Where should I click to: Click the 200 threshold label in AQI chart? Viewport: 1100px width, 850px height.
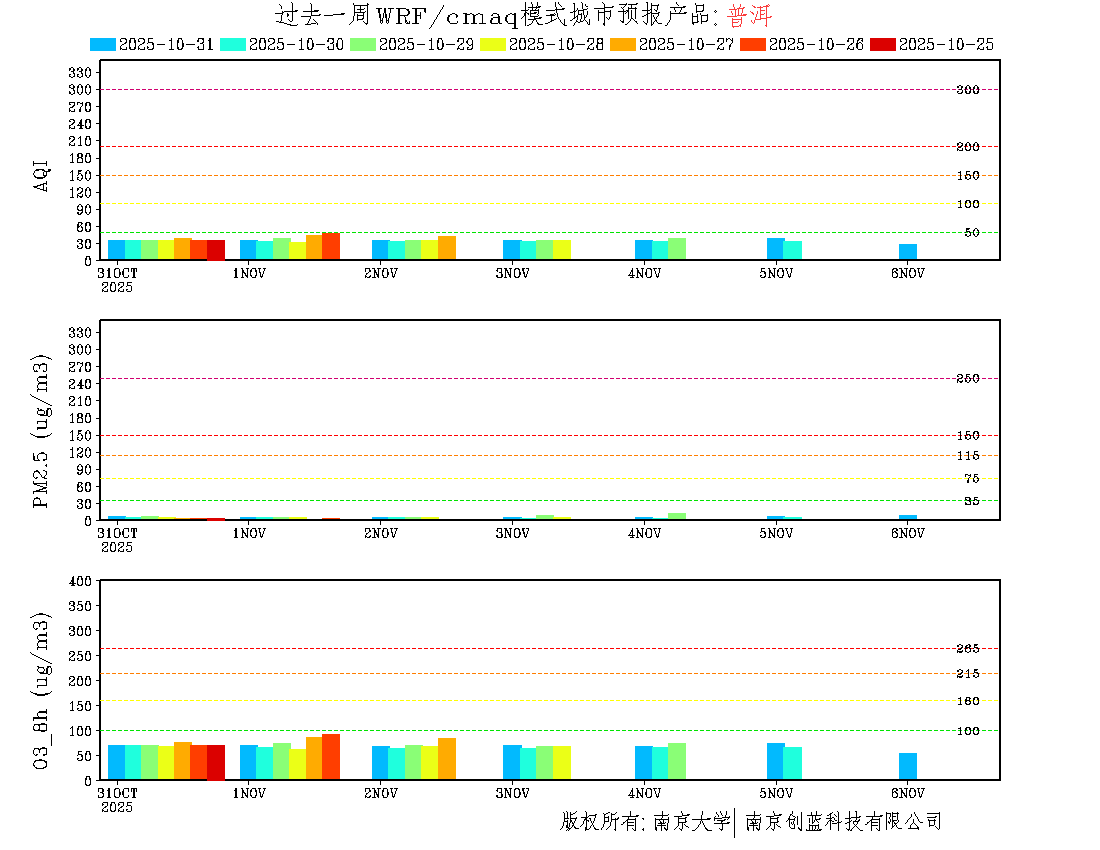(x=967, y=147)
